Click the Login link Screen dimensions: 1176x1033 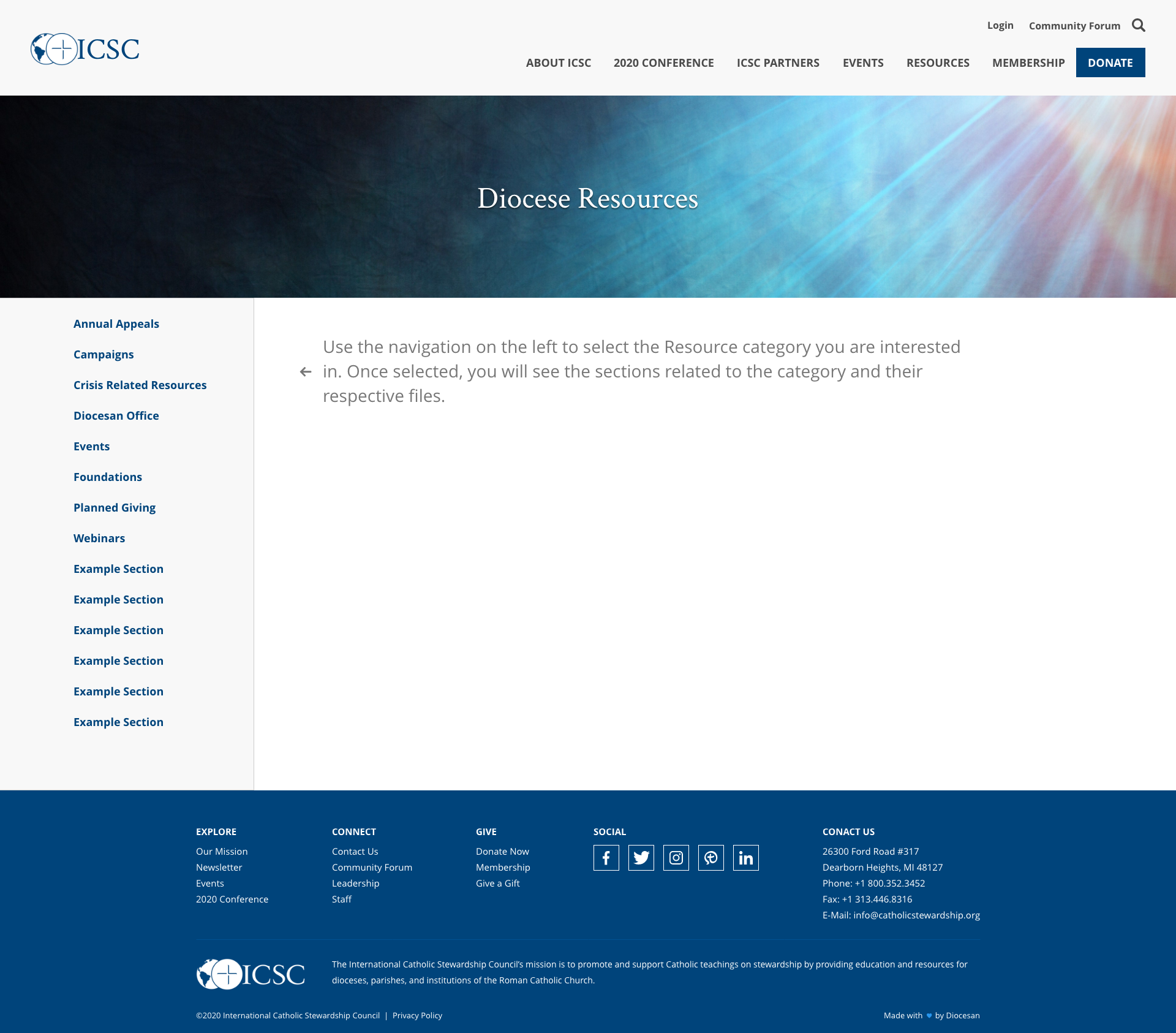tap(1000, 25)
